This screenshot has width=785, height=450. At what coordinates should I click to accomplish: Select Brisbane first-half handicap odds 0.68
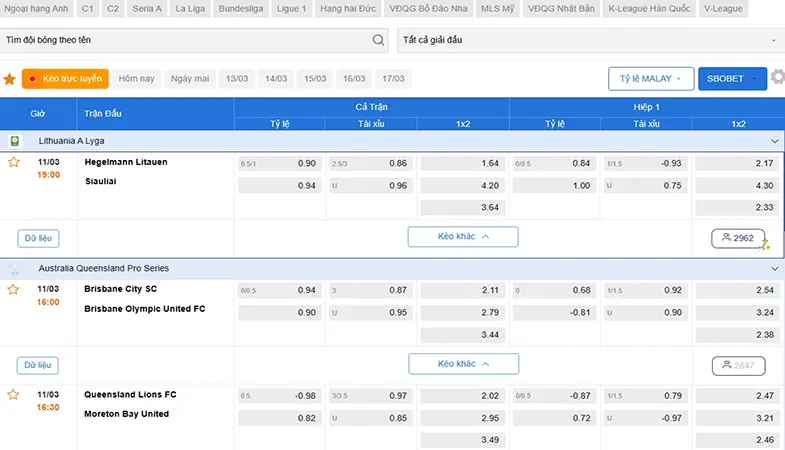click(x=555, y=290)
